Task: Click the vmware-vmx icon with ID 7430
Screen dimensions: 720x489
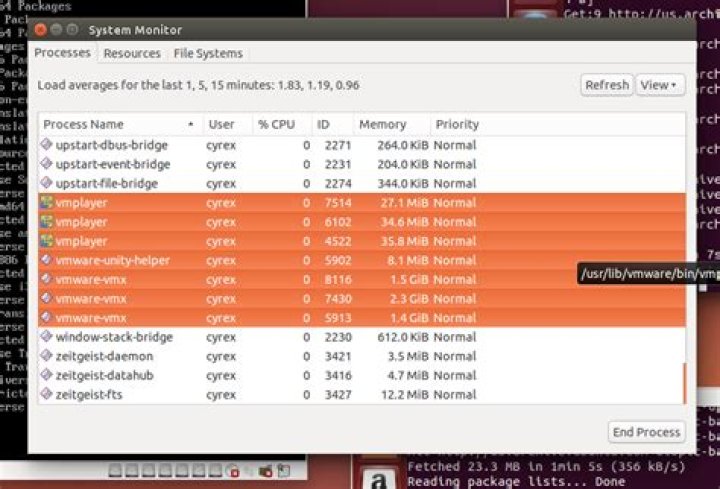Action: point(46,298)
